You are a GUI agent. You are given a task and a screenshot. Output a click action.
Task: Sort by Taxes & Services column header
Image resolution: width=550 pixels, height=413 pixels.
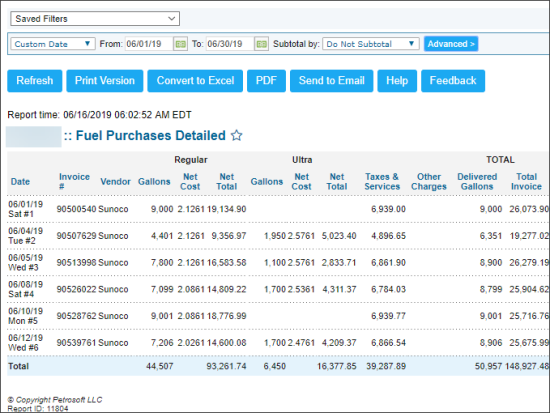[x=382, y=182]
